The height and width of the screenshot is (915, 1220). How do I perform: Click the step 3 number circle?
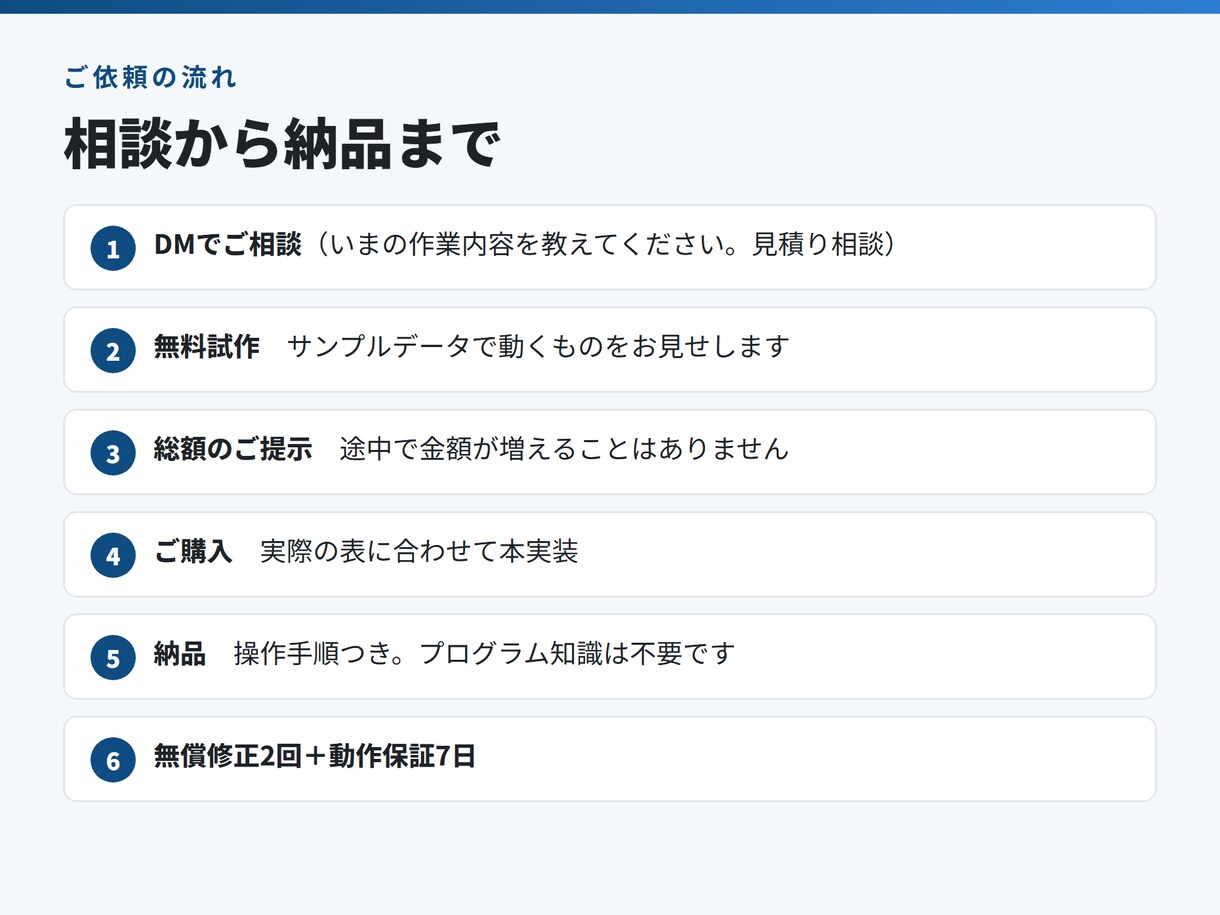(113, 452)
